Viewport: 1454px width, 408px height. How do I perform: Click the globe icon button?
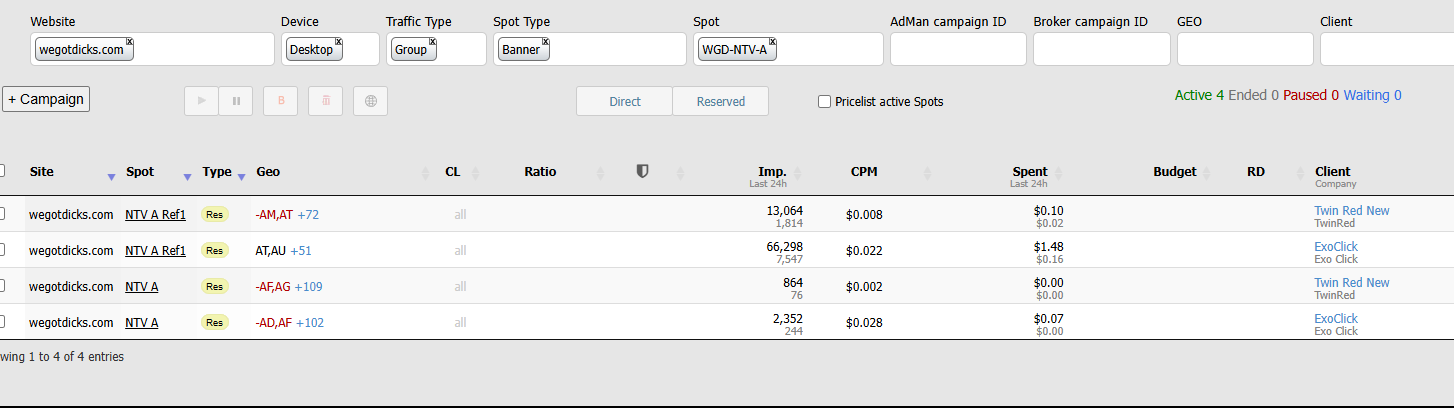370,101
